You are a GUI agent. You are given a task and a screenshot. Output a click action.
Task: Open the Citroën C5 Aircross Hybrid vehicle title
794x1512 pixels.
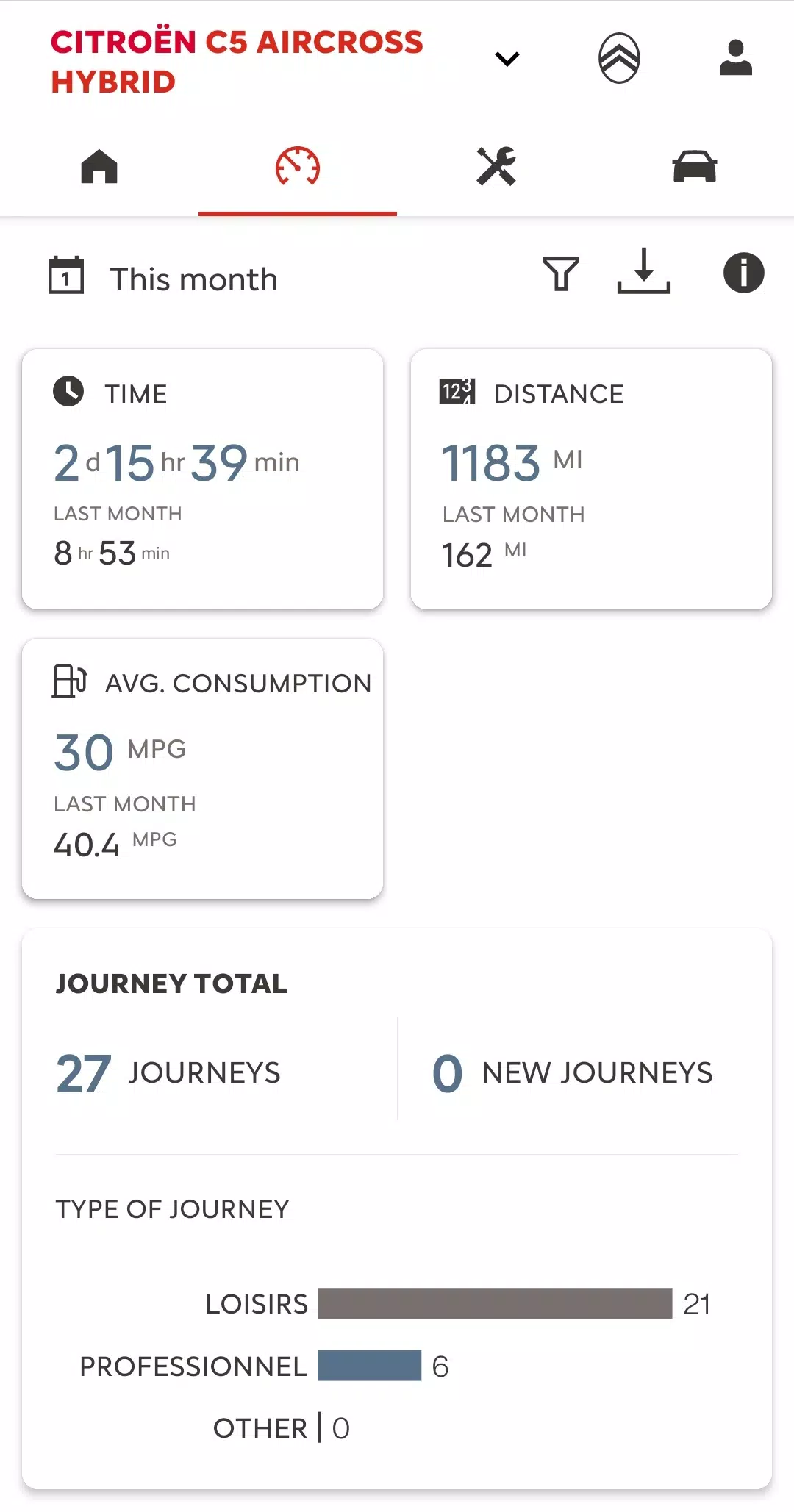(237, 62)
